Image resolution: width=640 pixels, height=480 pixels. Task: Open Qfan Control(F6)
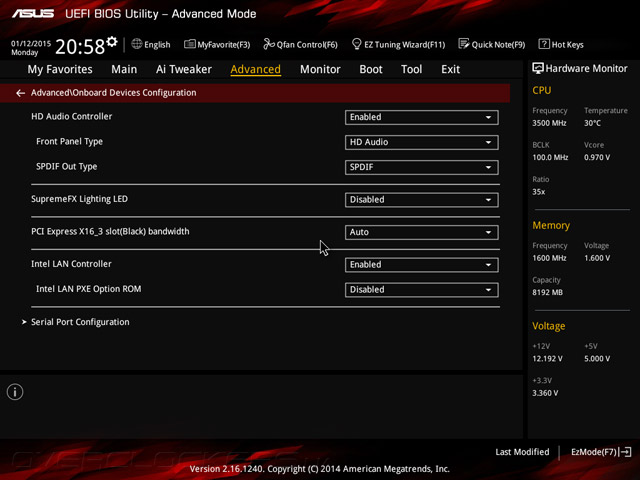click(300, 44)
